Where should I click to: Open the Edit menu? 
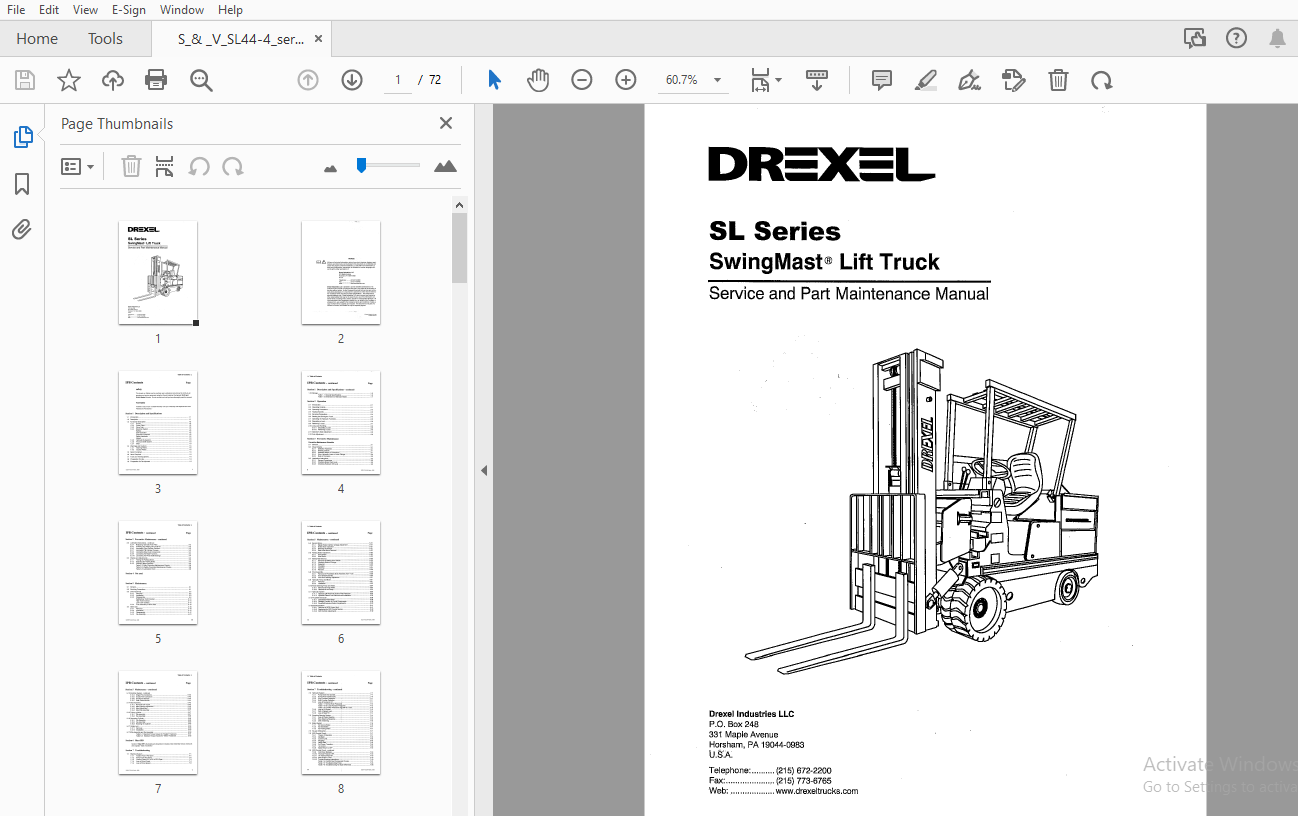(48, 9)
